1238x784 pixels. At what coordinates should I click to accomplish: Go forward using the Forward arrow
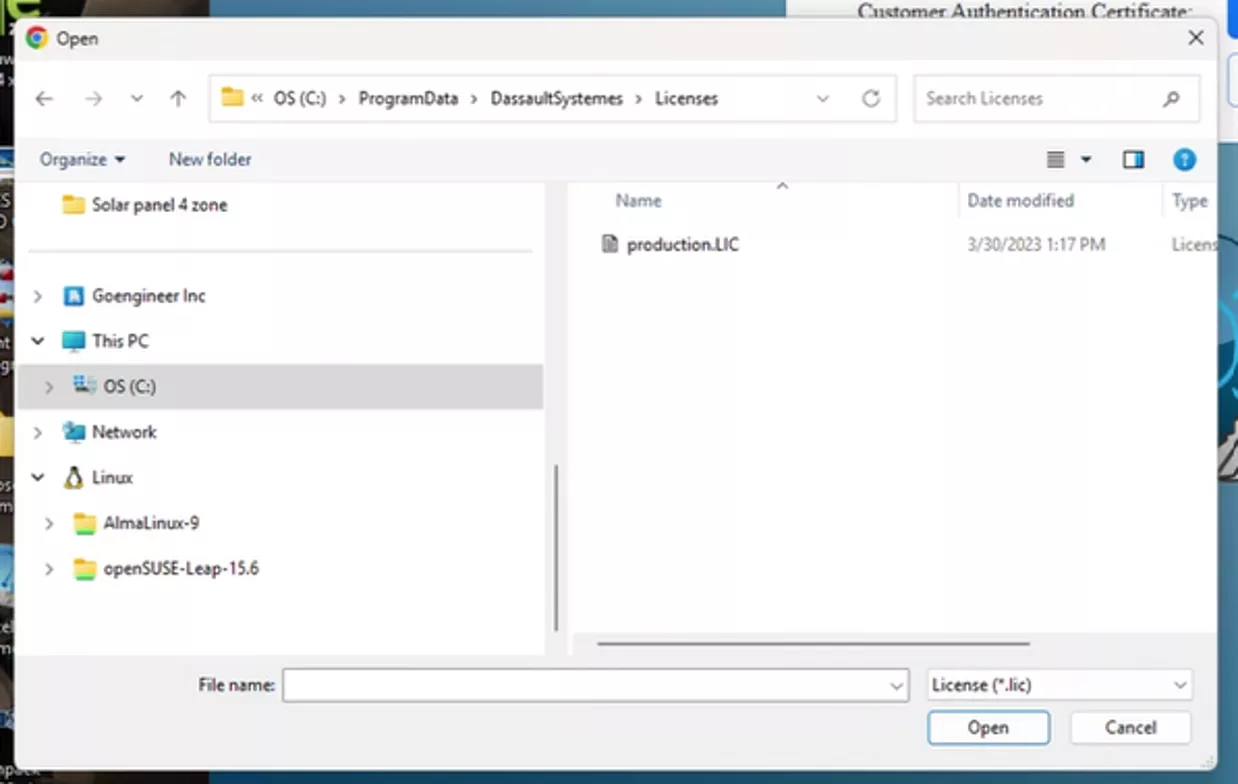[93, 99]
